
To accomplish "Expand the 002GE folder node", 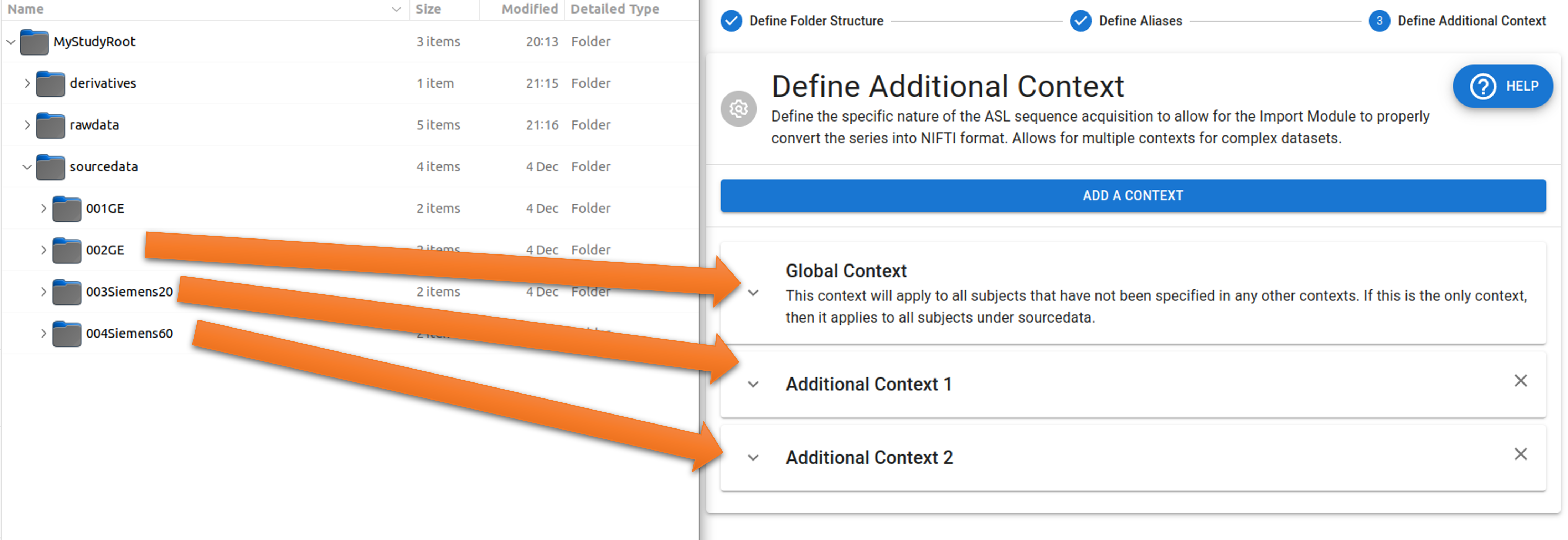I will (x=43, y=250).
